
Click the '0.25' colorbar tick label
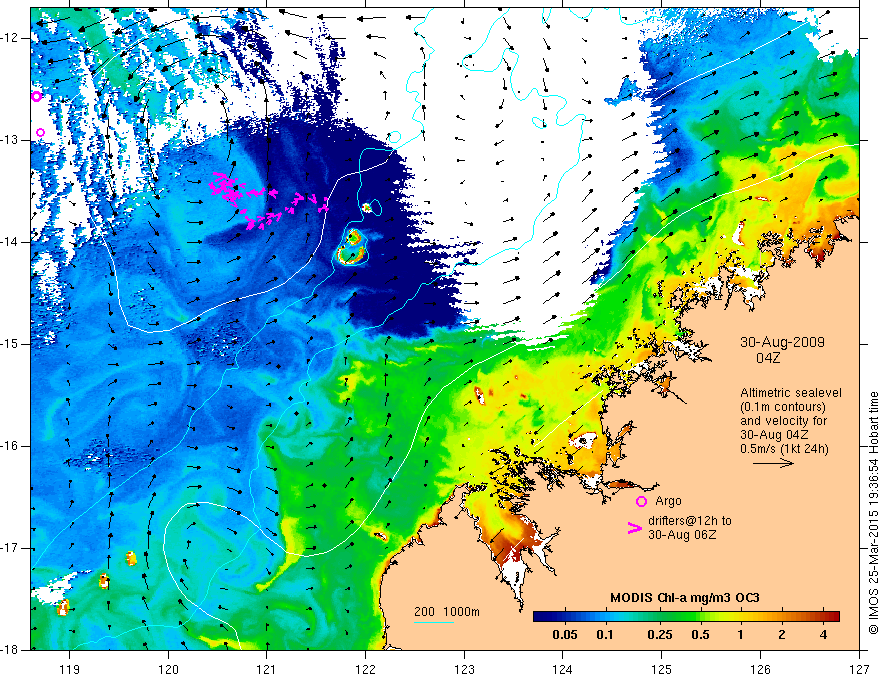(660, 635)
